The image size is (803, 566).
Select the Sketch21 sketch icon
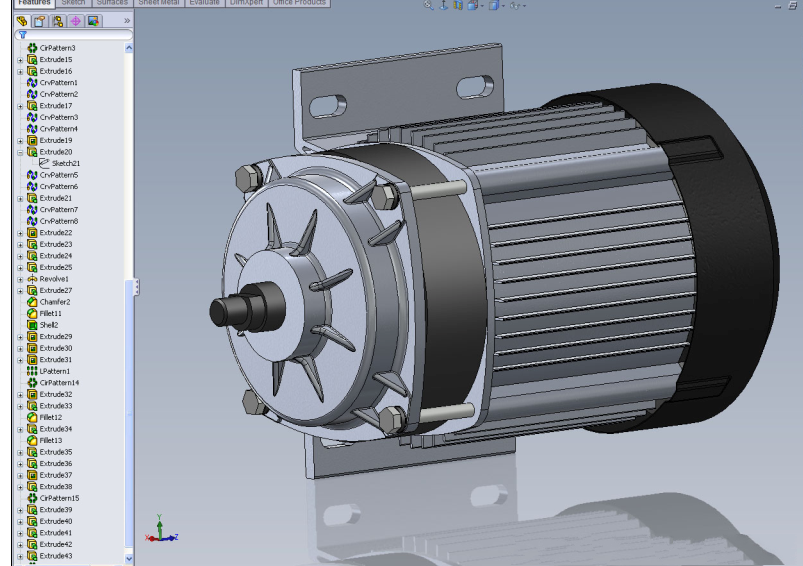[44, 163]
